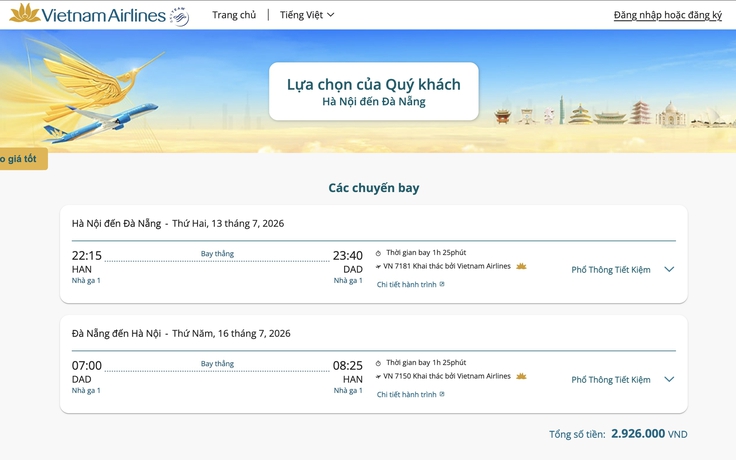Open the Tiếng Việt language dropdown
Viewport: 736px width, 460px height.
307,15
